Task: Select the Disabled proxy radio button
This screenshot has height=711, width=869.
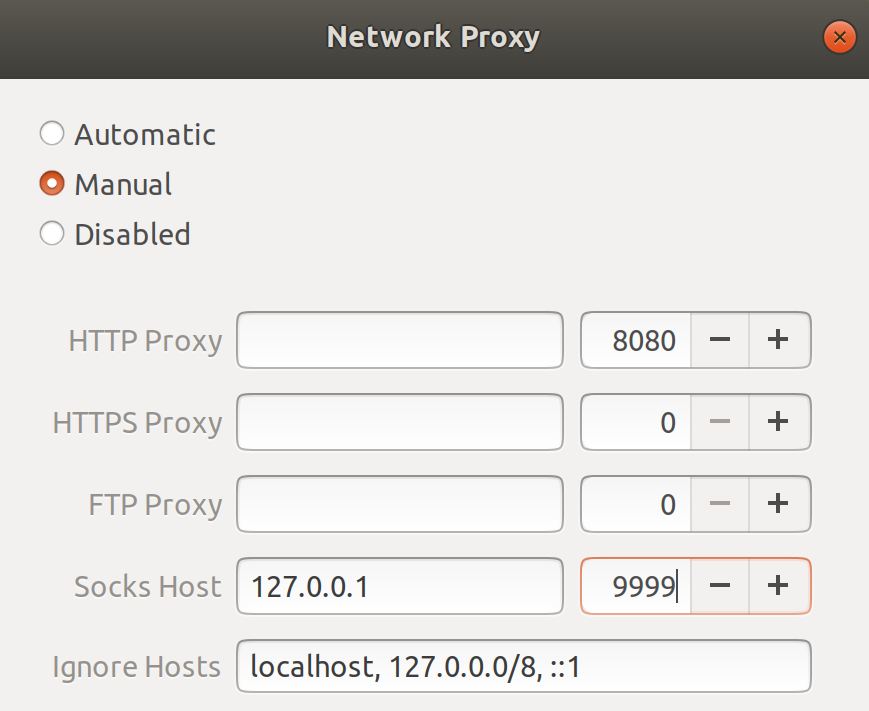Action: click(52, 234)
